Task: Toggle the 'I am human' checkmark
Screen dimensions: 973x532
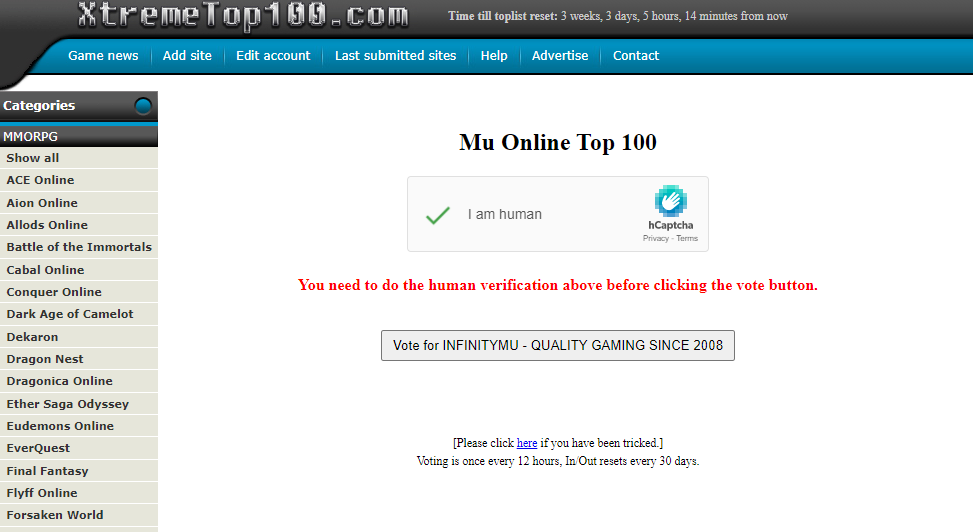Action: click(x=437, y=215)
